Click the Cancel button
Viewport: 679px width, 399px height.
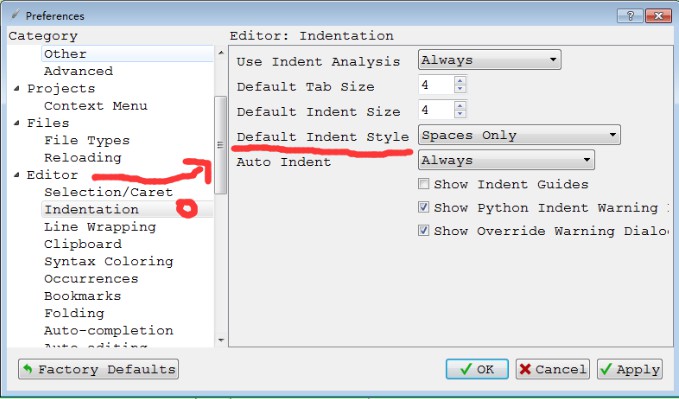(553, 369)
